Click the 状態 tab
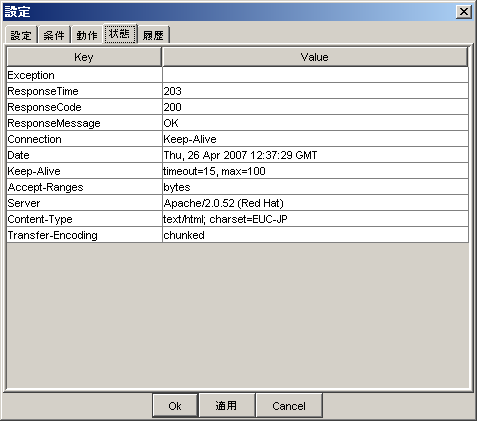The image size is (477, 421). 120,33
